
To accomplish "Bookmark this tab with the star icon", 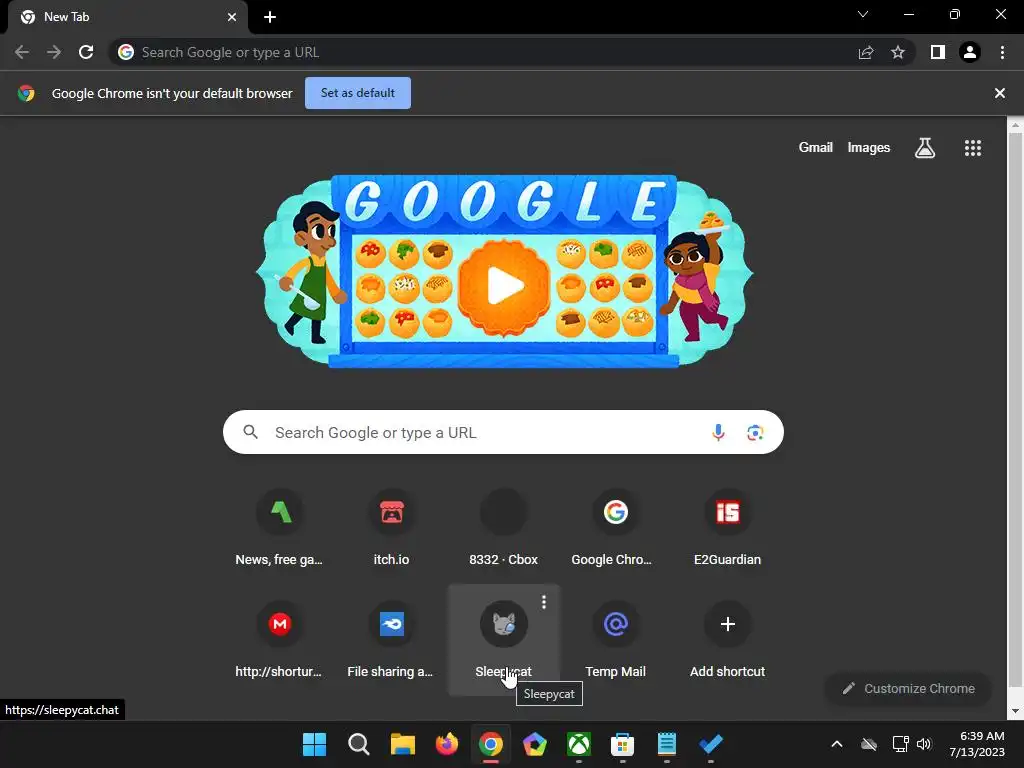I will (898, 52).
